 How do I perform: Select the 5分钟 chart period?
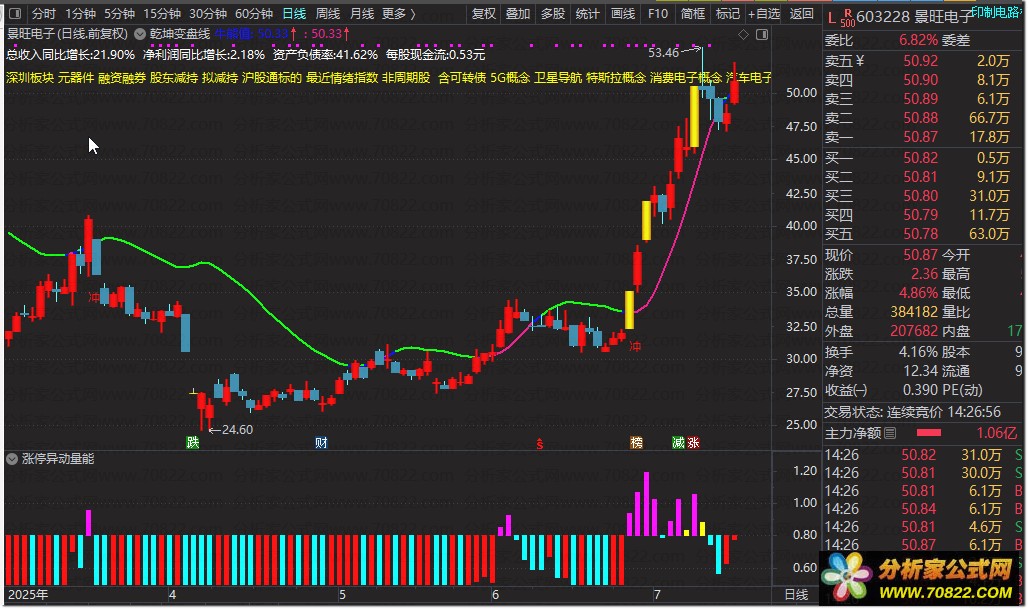[119, 13]
